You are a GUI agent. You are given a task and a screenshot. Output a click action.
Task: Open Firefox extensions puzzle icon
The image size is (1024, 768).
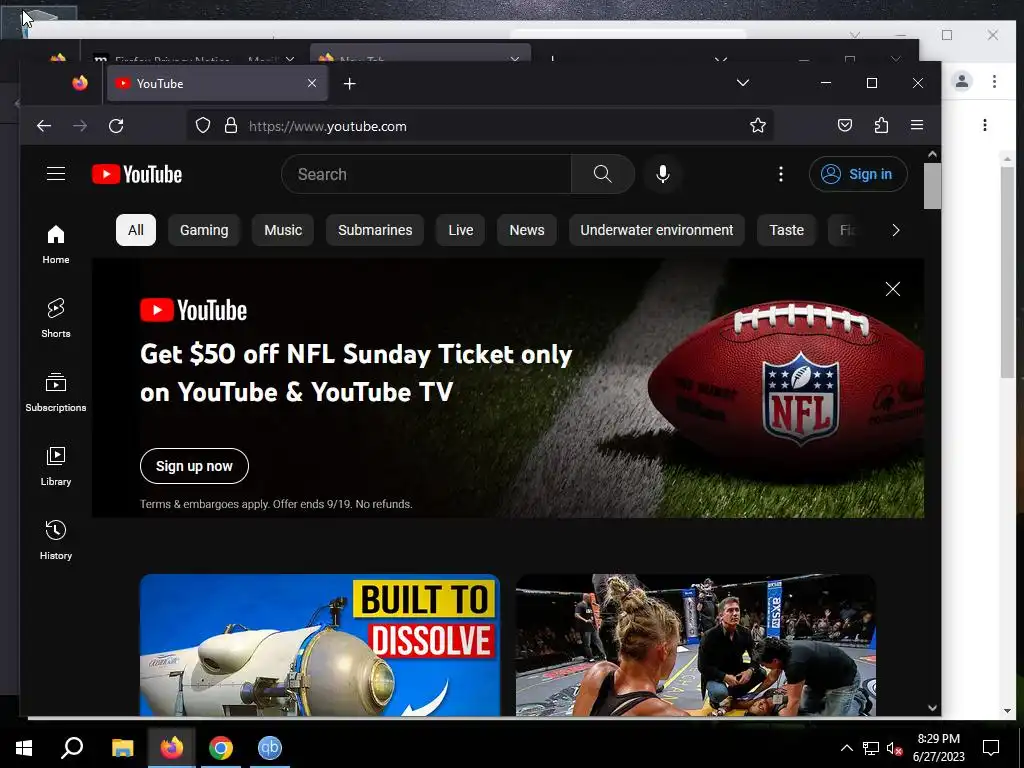coord(881,125)
